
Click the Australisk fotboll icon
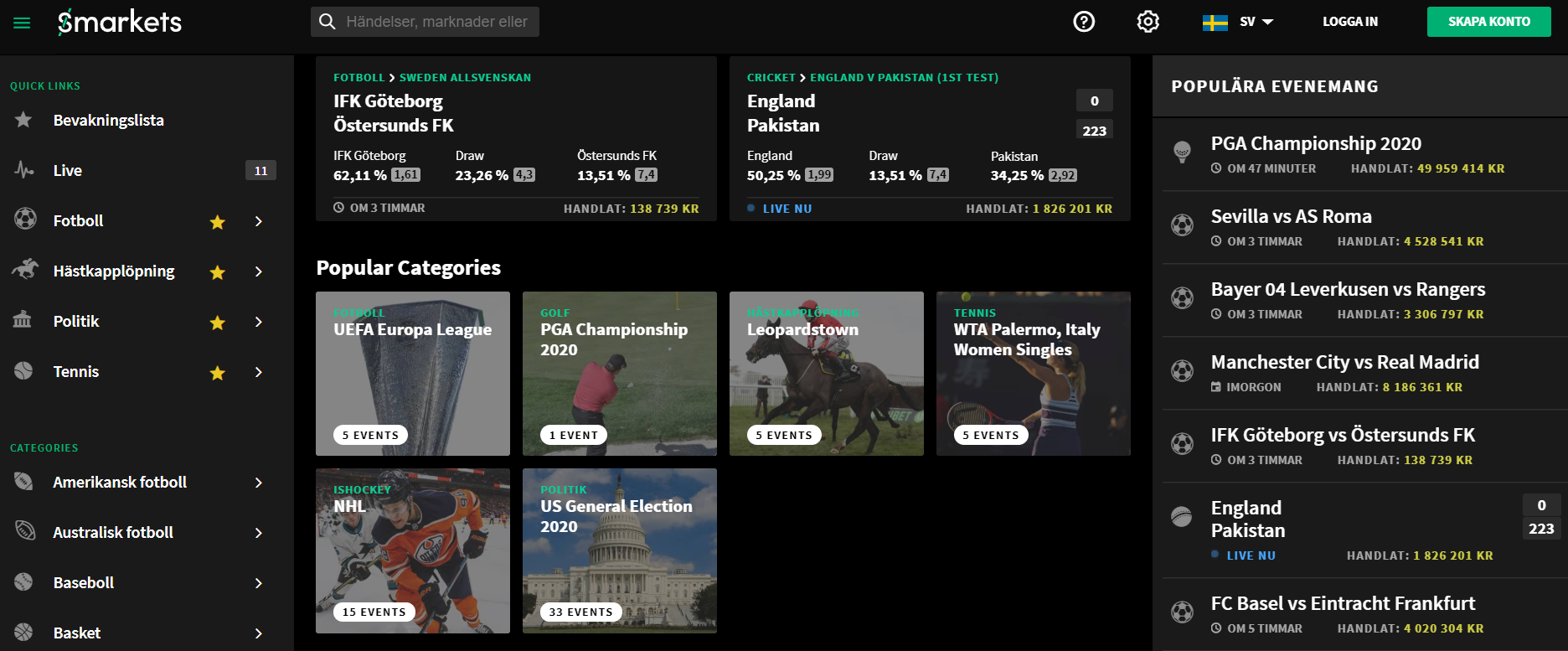pos(25,530)
